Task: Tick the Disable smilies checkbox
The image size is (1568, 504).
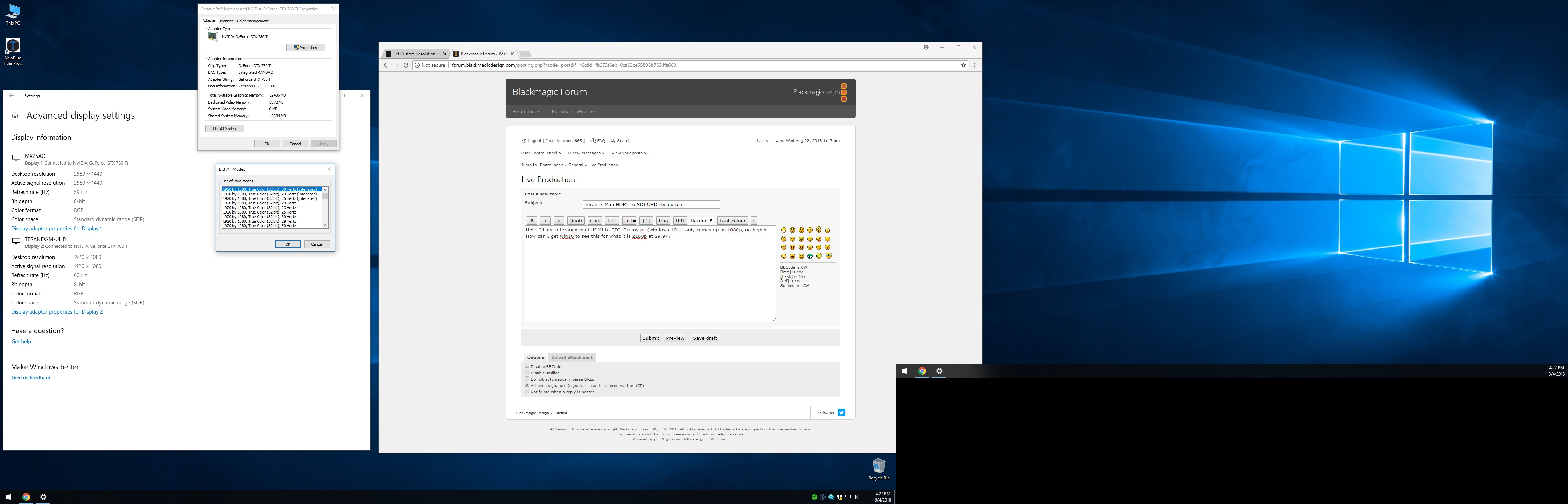Action: click(x=527, y=372)
